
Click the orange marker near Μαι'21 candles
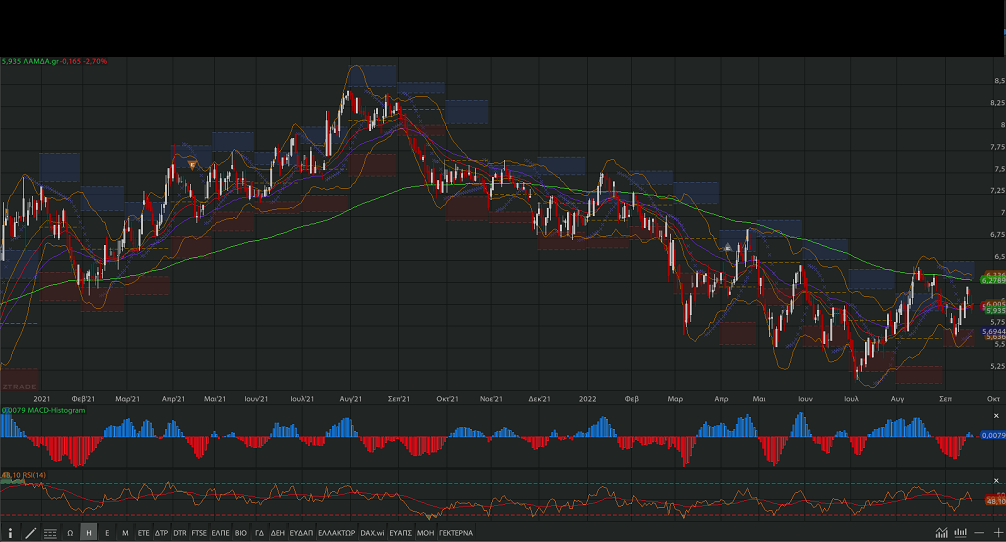(x=192, y=165)
